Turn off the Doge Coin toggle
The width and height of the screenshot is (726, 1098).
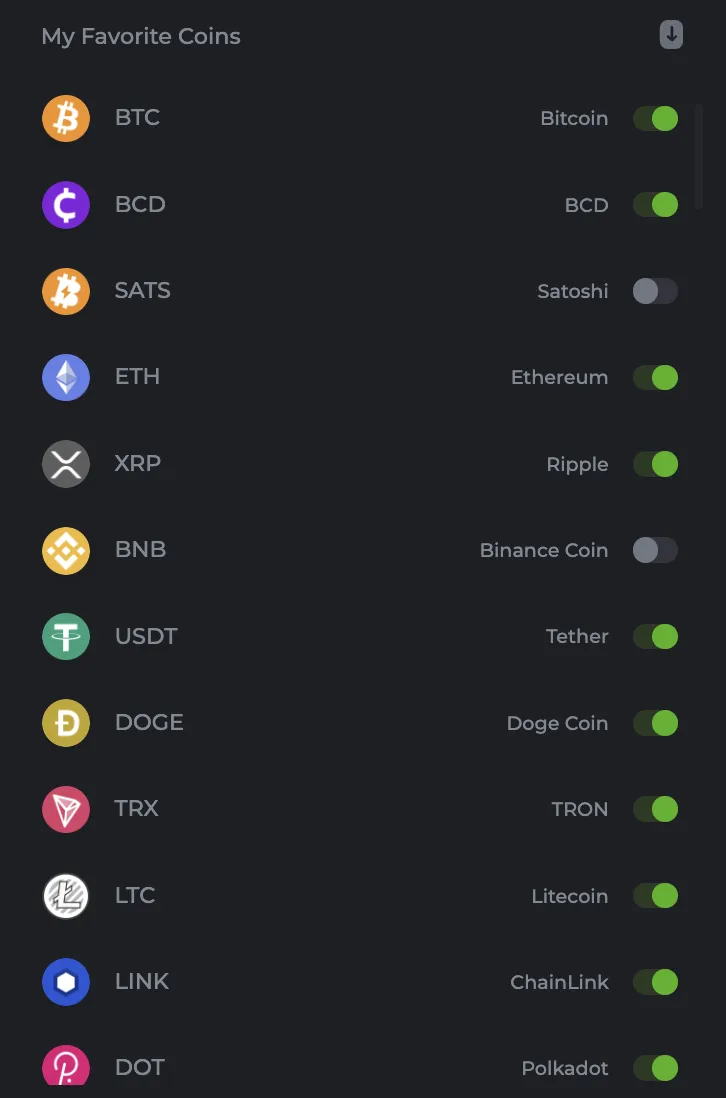655,723
